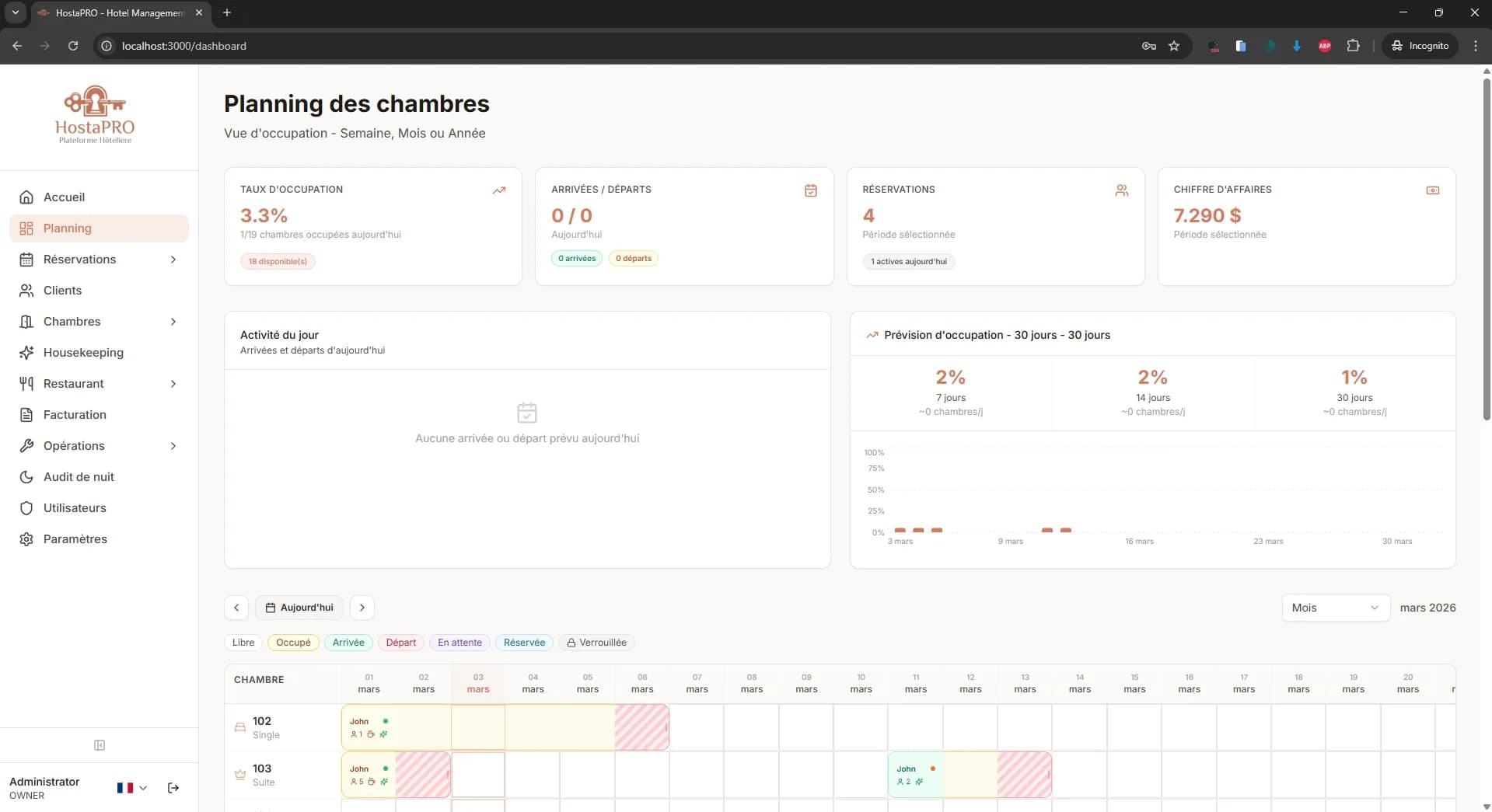Viewport: 1492px width, 812px height.
Task: Click the trend icon in Taux d'occupation card
Action: click(499, 190)
